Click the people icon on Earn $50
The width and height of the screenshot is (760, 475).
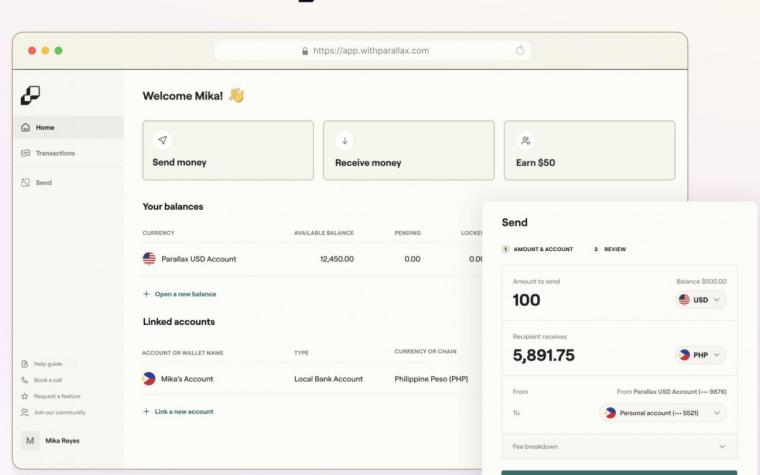coord(525,141)
